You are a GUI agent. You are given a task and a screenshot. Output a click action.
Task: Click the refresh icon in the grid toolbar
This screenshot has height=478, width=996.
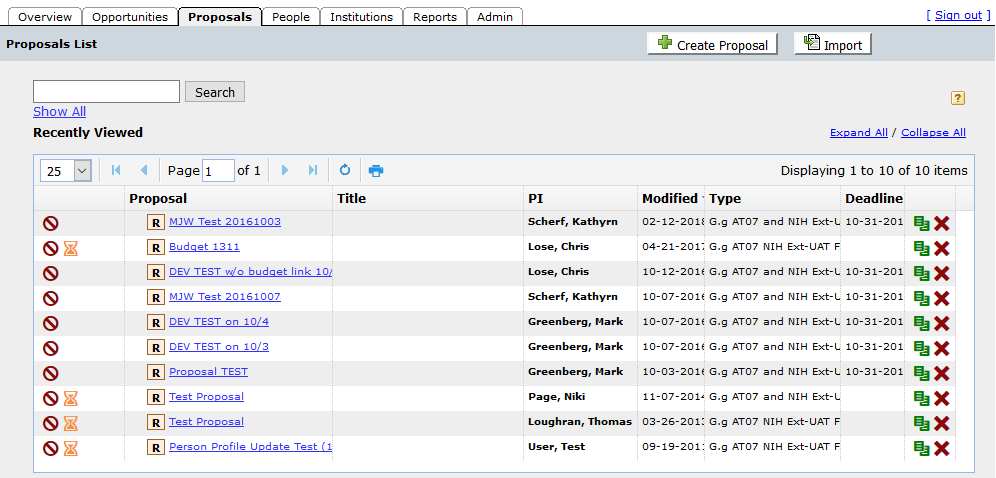[x=345, y=170]
